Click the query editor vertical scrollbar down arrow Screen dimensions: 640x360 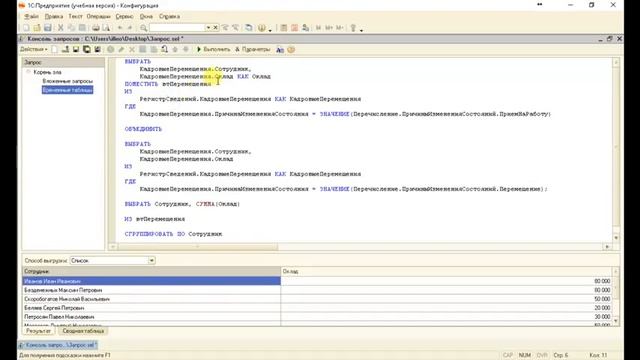(x=616, y=238)
